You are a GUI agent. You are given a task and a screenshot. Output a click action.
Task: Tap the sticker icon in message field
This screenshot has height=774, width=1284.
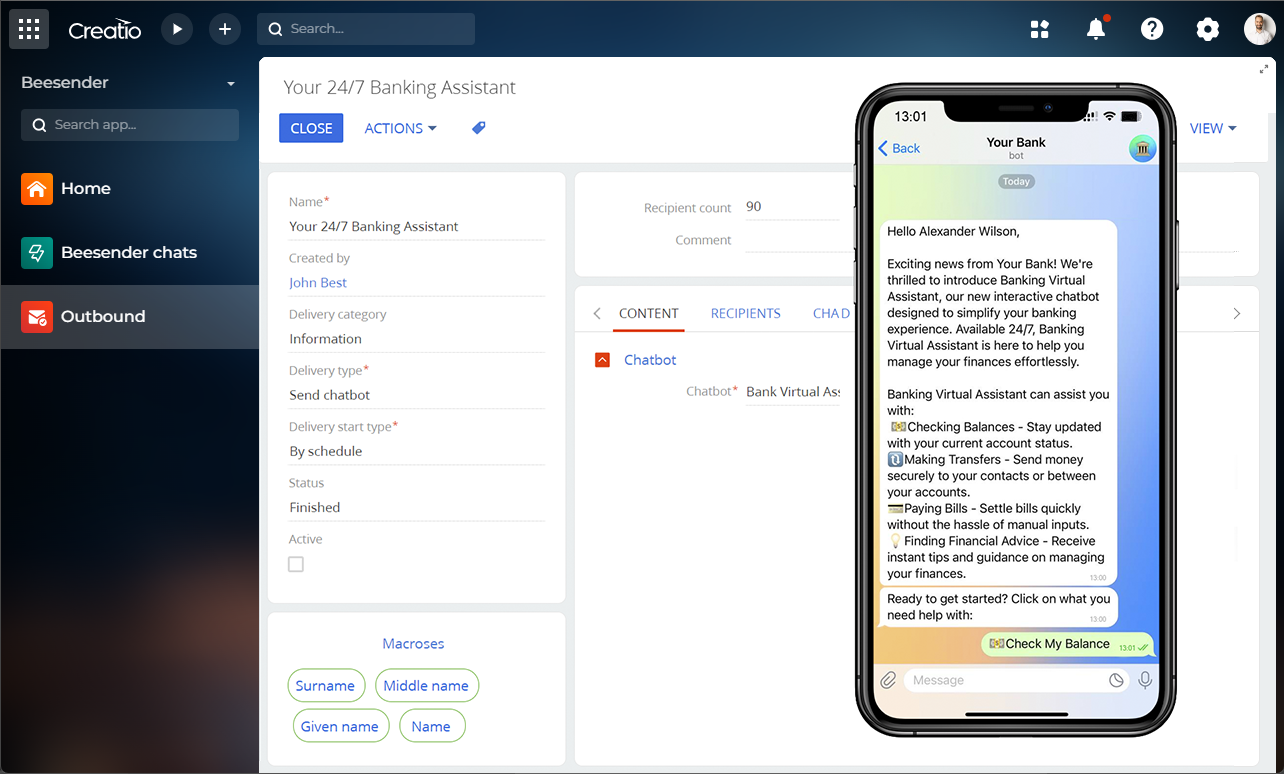[1117, 680]
